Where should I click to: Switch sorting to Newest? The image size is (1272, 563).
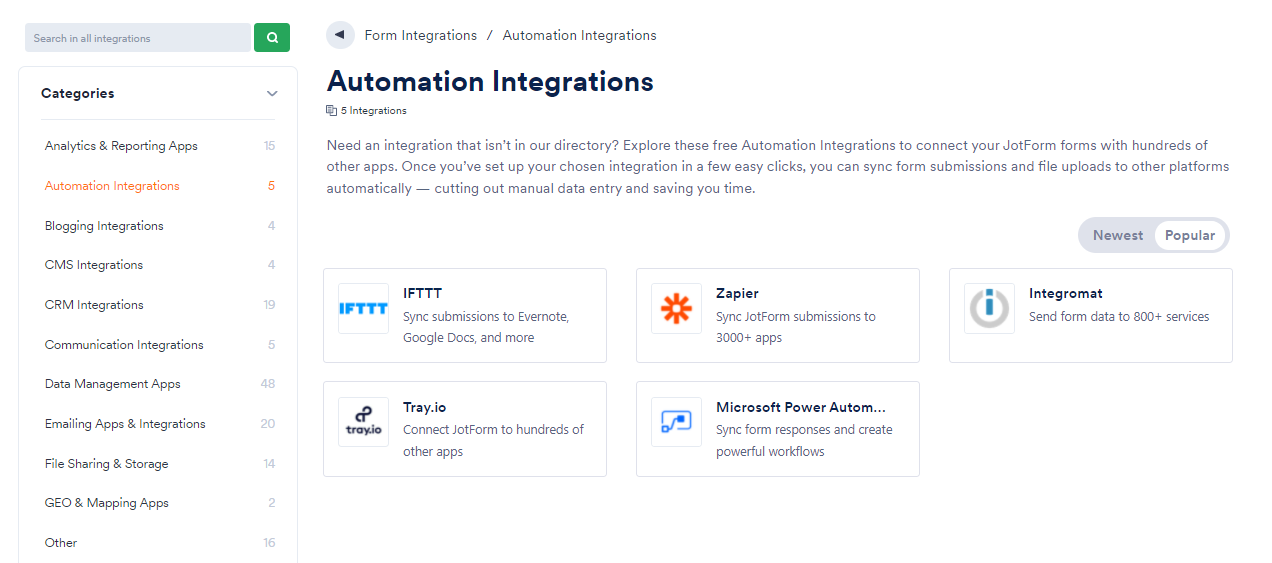tap(1118, 235)
